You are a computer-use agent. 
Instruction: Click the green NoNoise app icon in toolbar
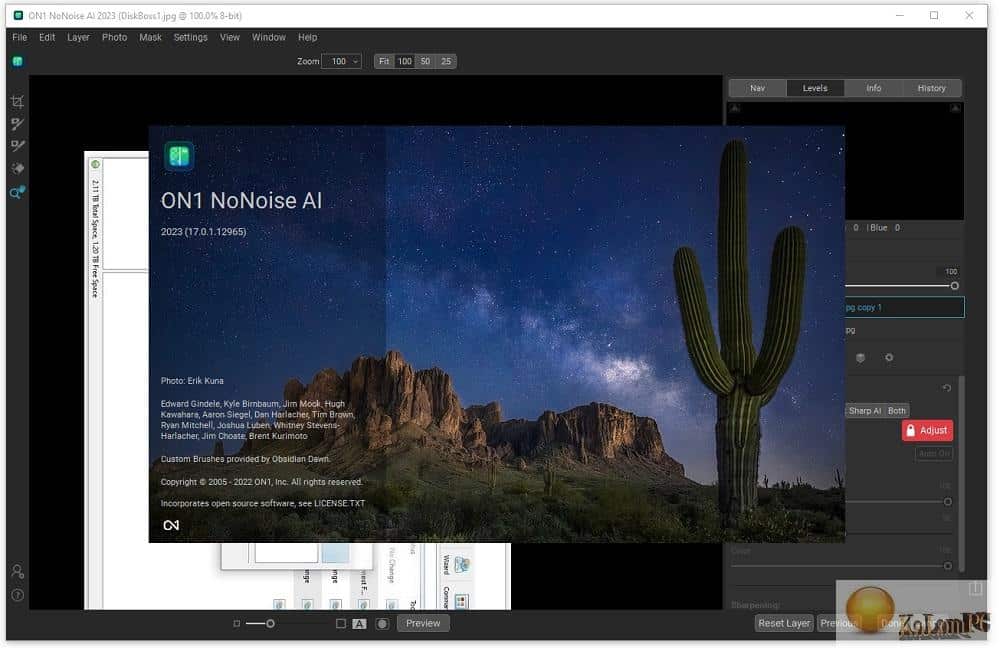point(17,61)
